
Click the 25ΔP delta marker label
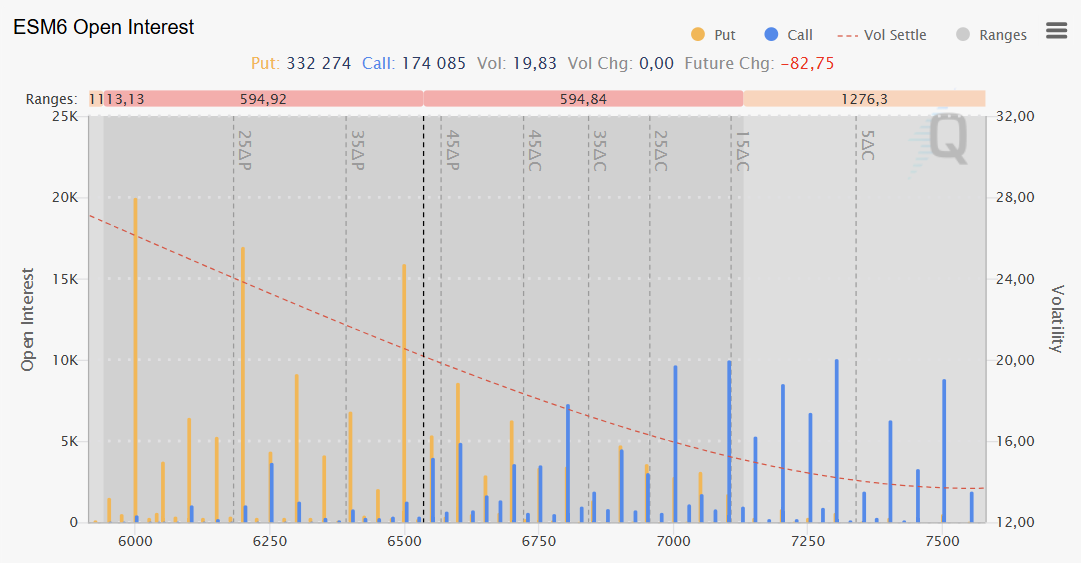tap(244, 150)
